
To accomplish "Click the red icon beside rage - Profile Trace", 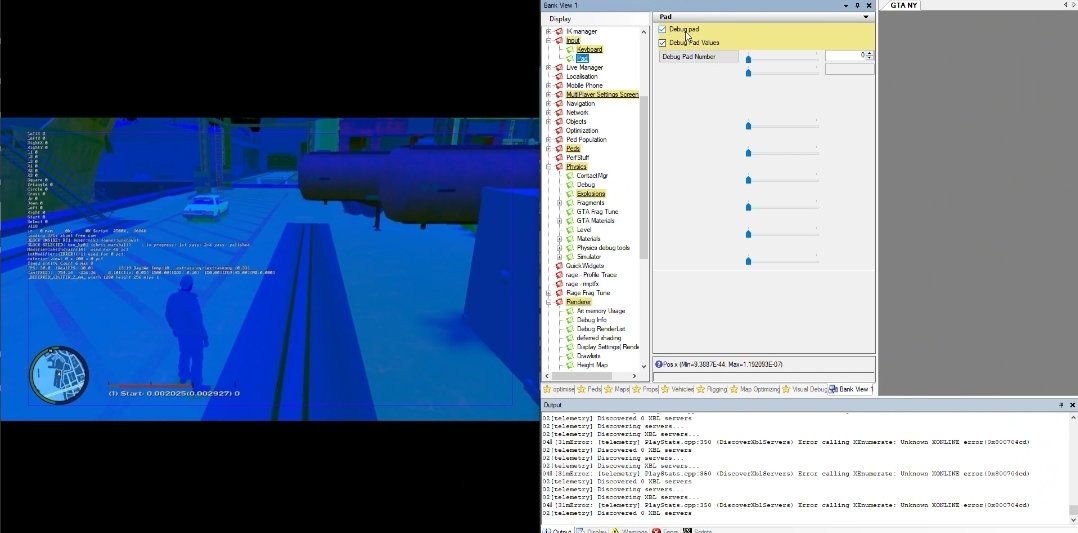I will click(559, 274).
